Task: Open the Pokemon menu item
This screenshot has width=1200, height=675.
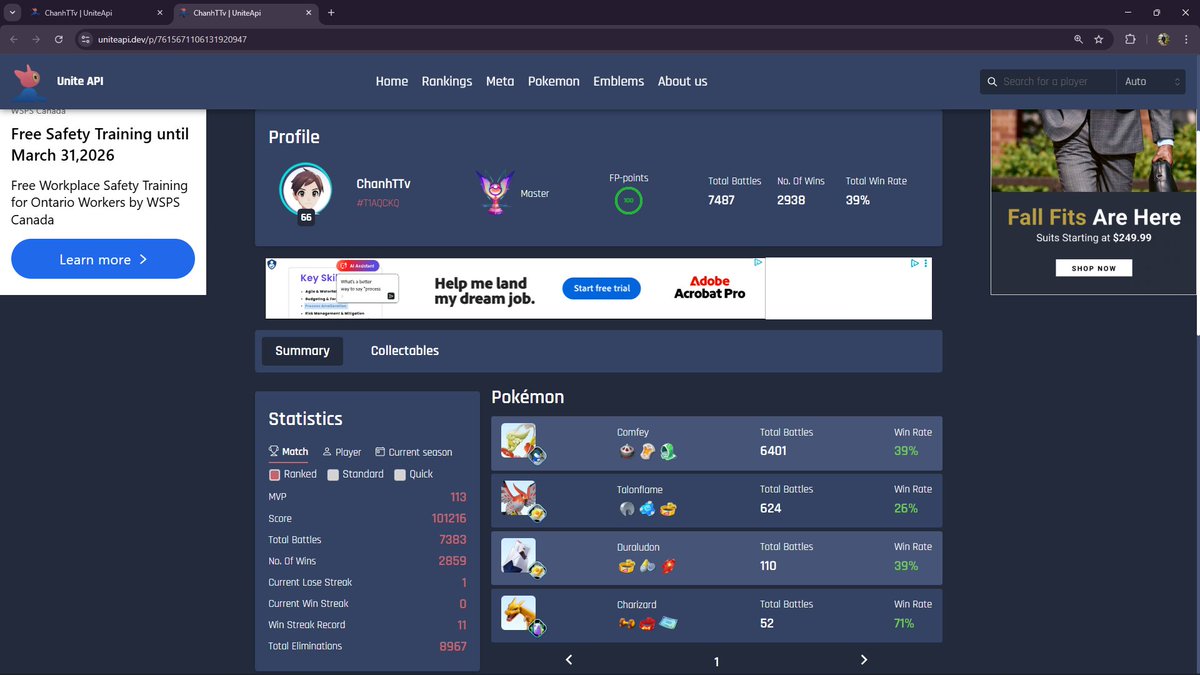Action: coord(554,81)
